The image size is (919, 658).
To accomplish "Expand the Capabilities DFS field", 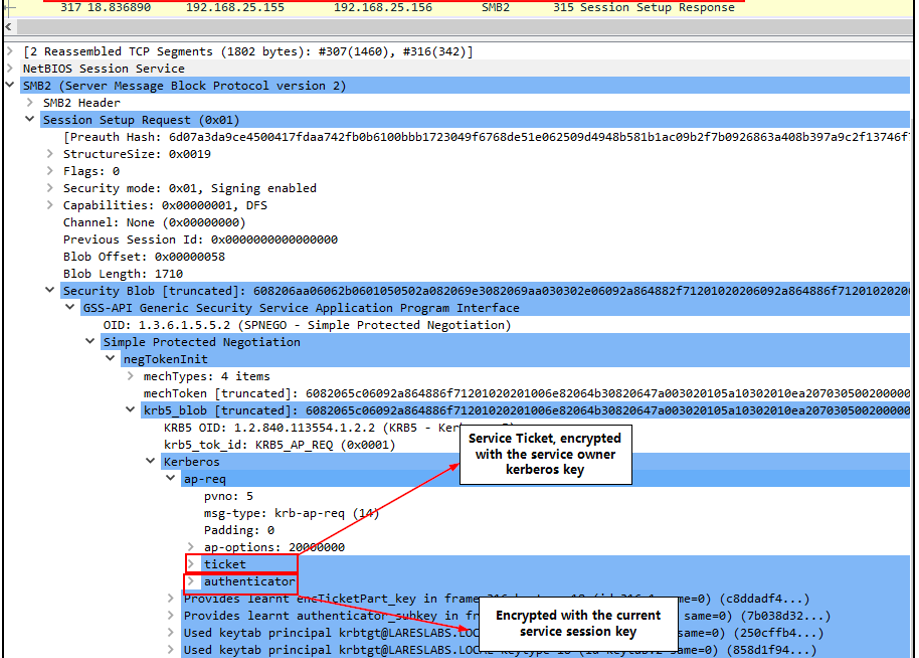I will (50, 205).
